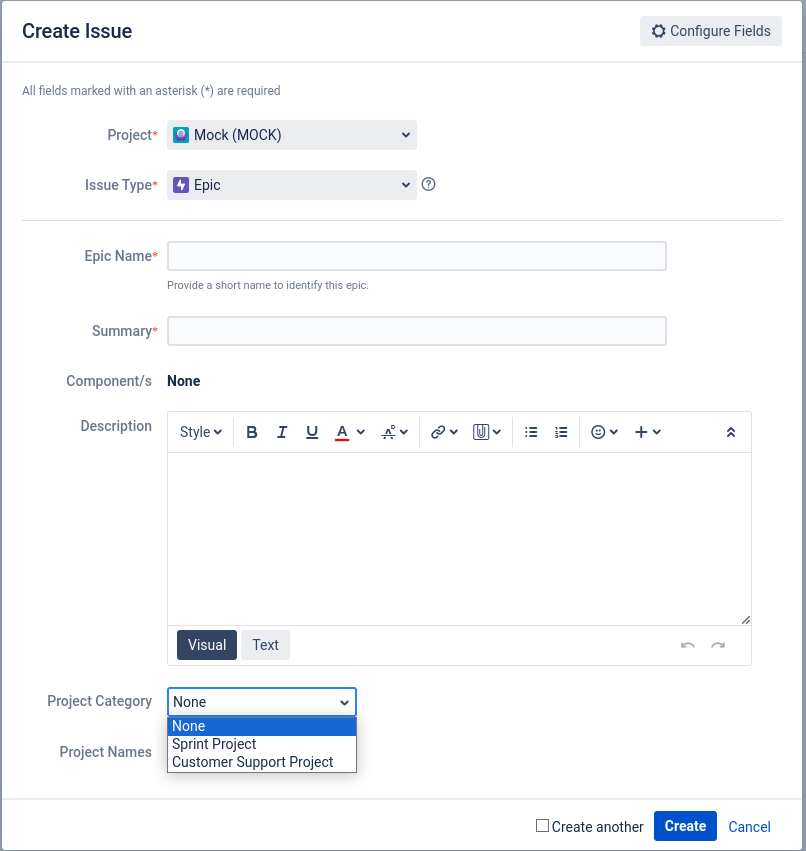Expand the Attachment dropdown chevron
Image resolution: width=806 pixels, height=851 pixels.
(x=497, y=432)
